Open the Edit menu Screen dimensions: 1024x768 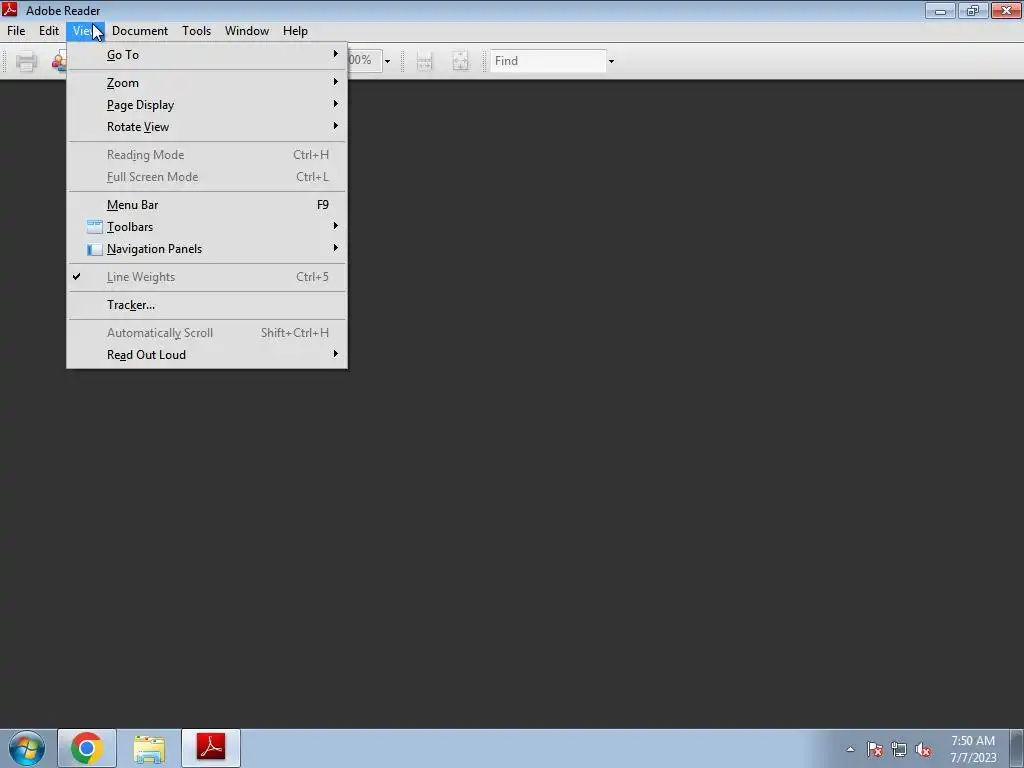(49, 31)
